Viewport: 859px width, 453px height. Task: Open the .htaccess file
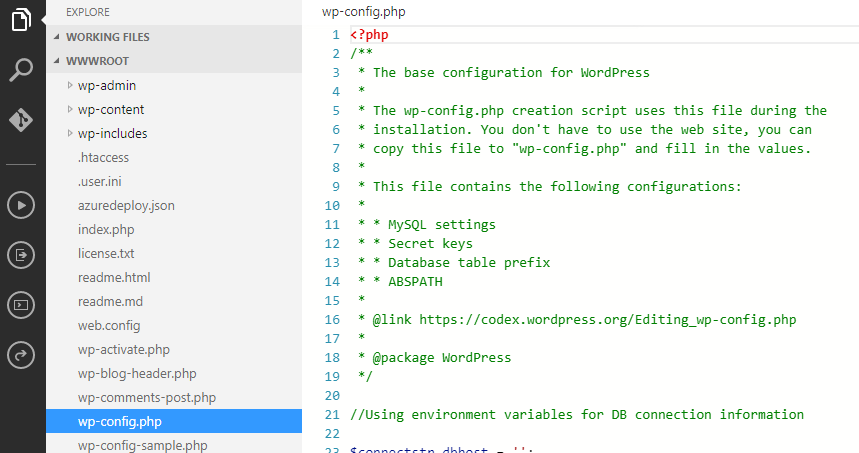103,157
